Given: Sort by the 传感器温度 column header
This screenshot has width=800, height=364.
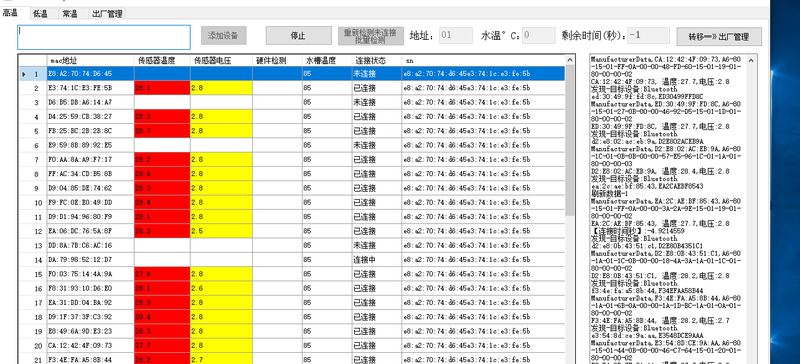Looking at the screenshot, I should point(162,60).
